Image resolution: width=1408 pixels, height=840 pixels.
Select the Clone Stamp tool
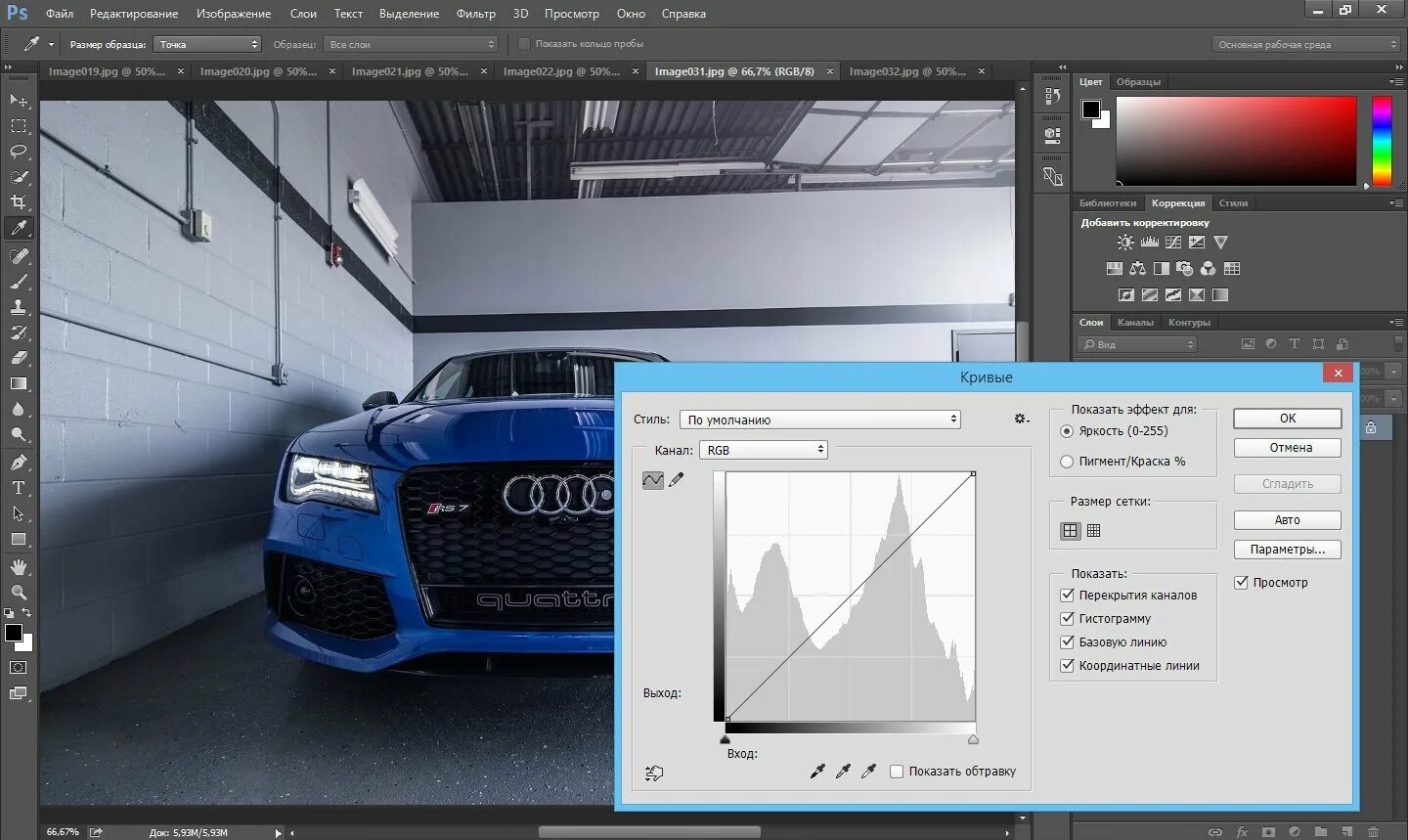pos(19,307)
